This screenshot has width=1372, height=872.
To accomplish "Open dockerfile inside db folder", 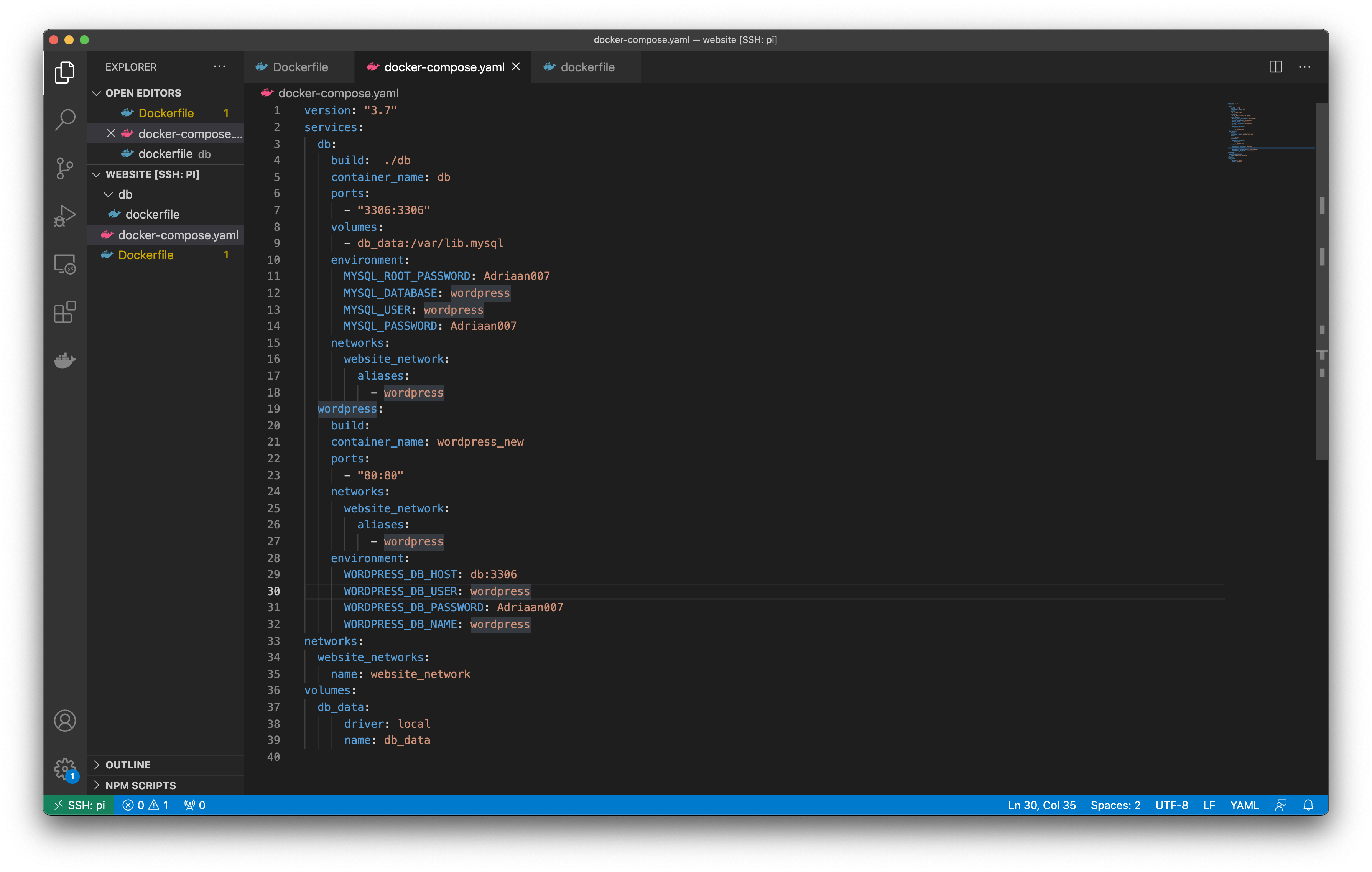I will [x=165, y=214].
